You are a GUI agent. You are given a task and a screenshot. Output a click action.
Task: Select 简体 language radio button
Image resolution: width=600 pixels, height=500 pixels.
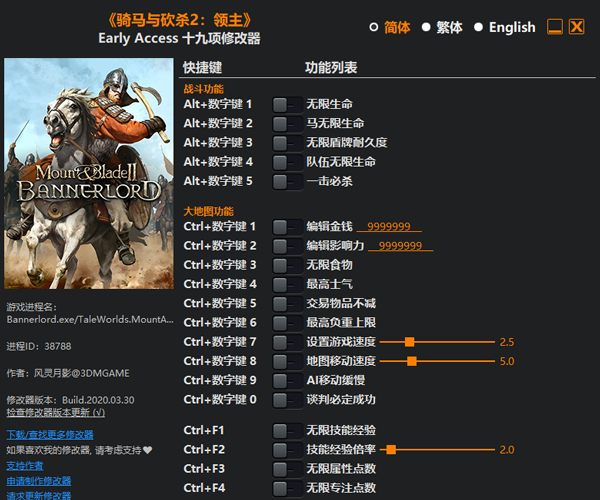click(375, 27)
